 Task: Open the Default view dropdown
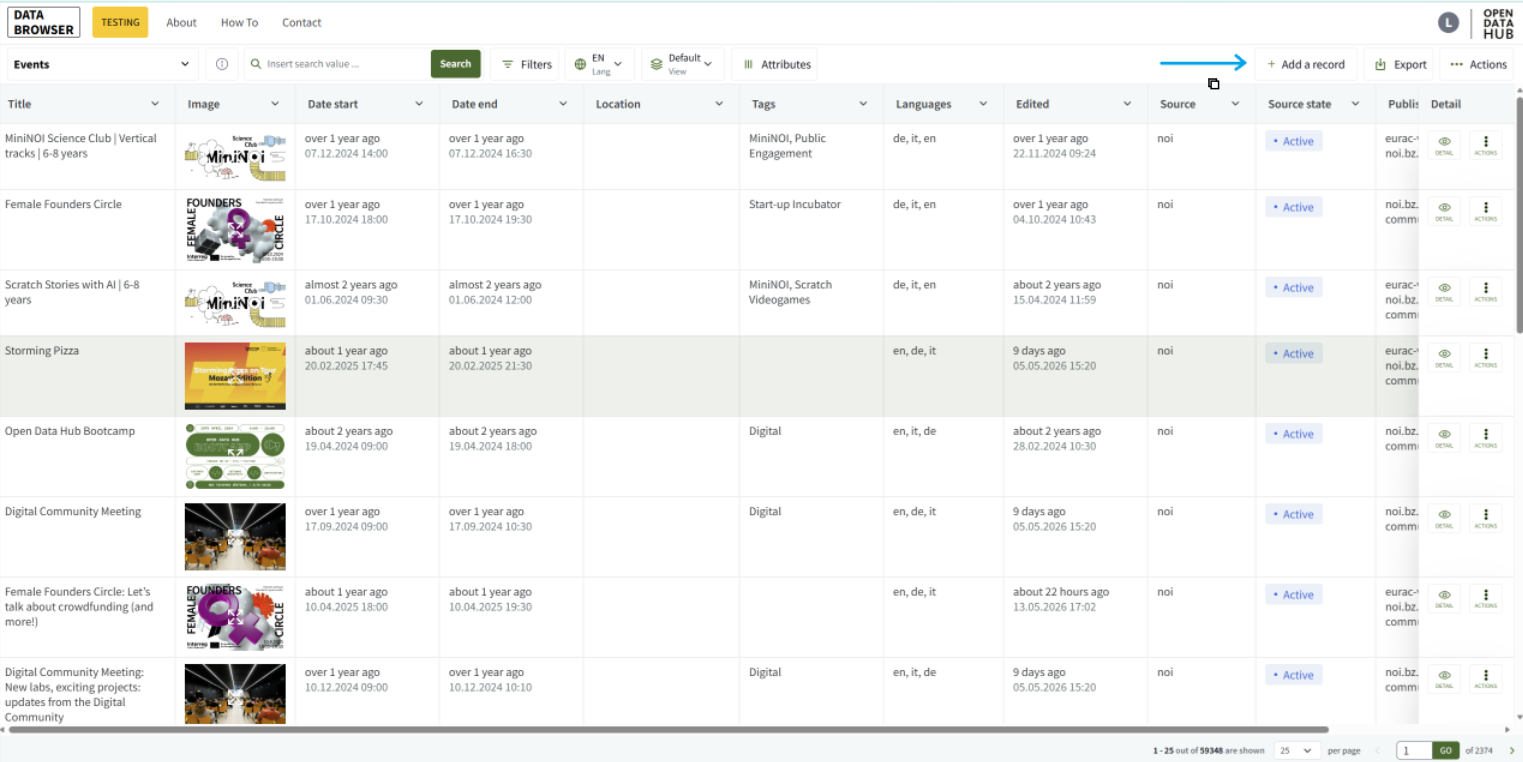click(x=683, y=64)
